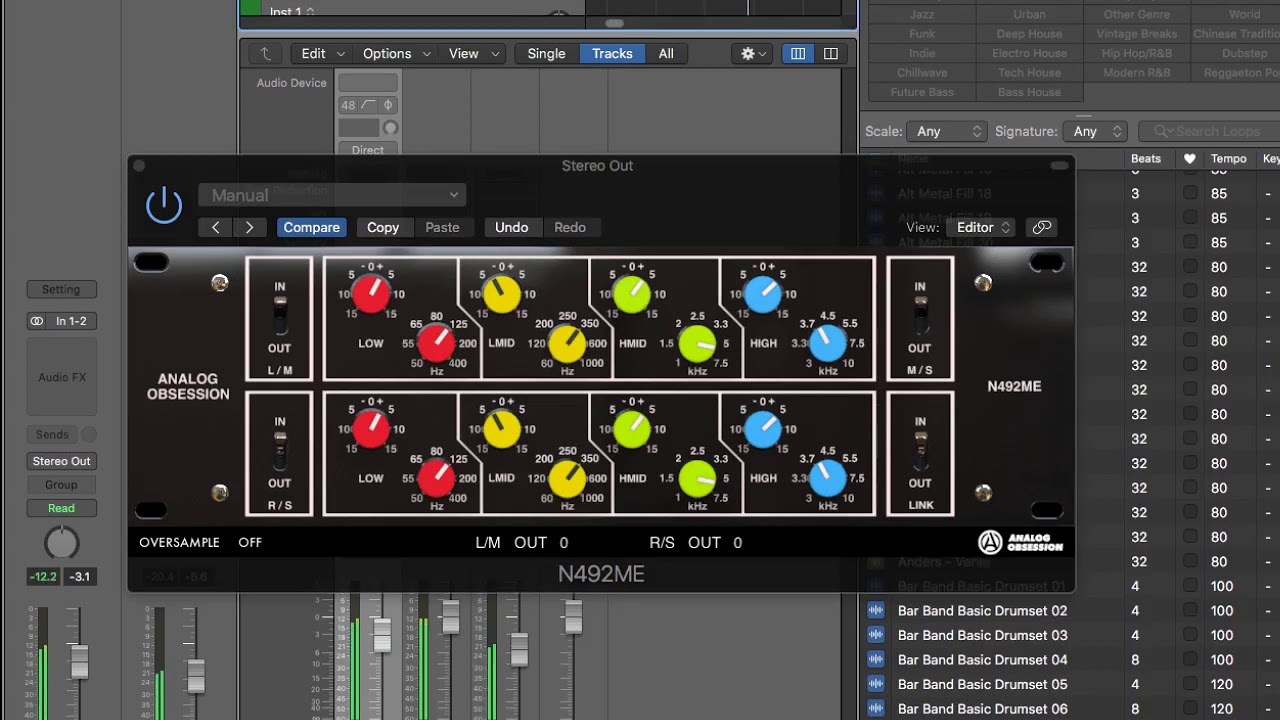Click loop icon for Bar Band Basic Drumset 04
This screenshot has width=1280, height=720.
pos(876,660)
